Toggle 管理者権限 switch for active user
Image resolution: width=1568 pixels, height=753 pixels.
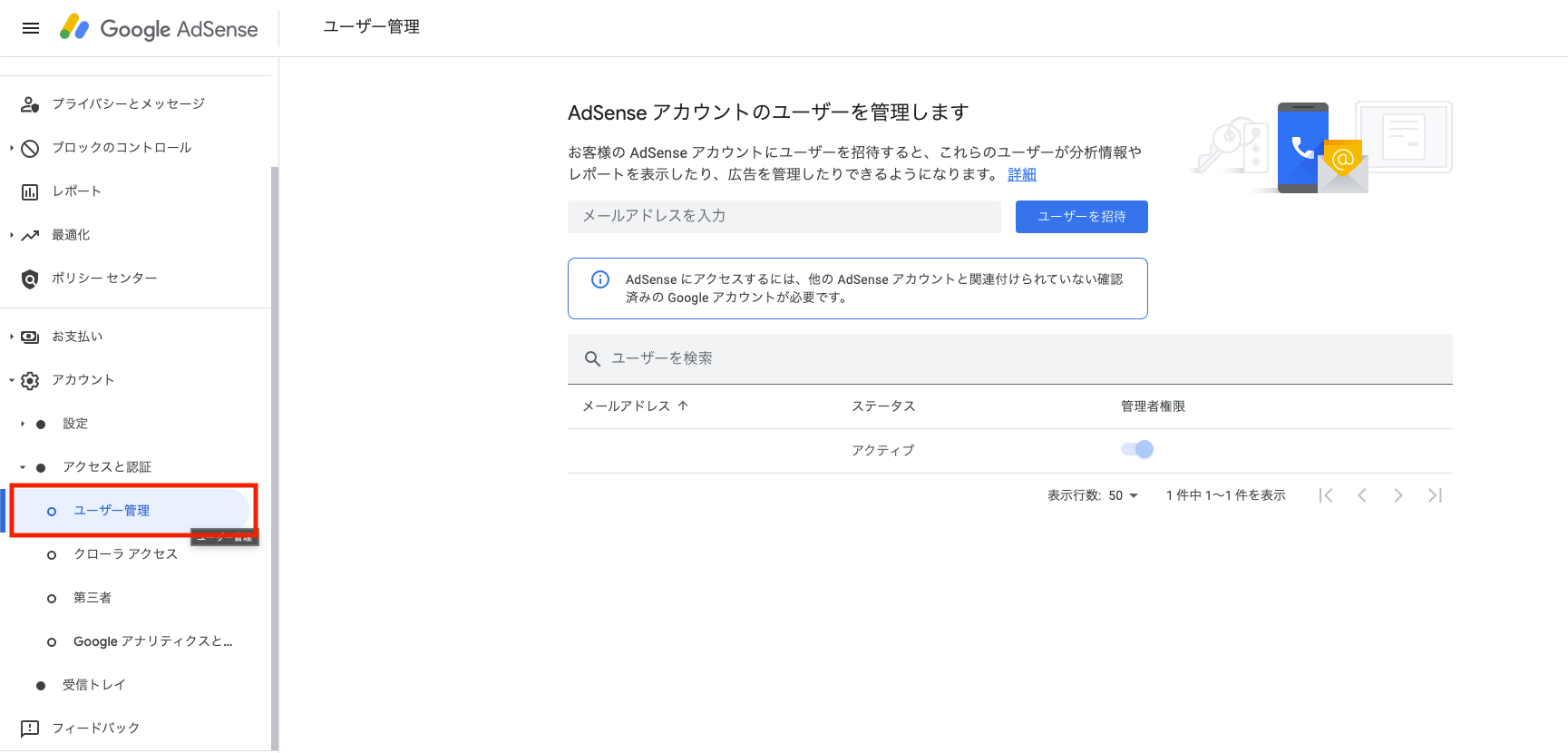(x=1137, y=449)
